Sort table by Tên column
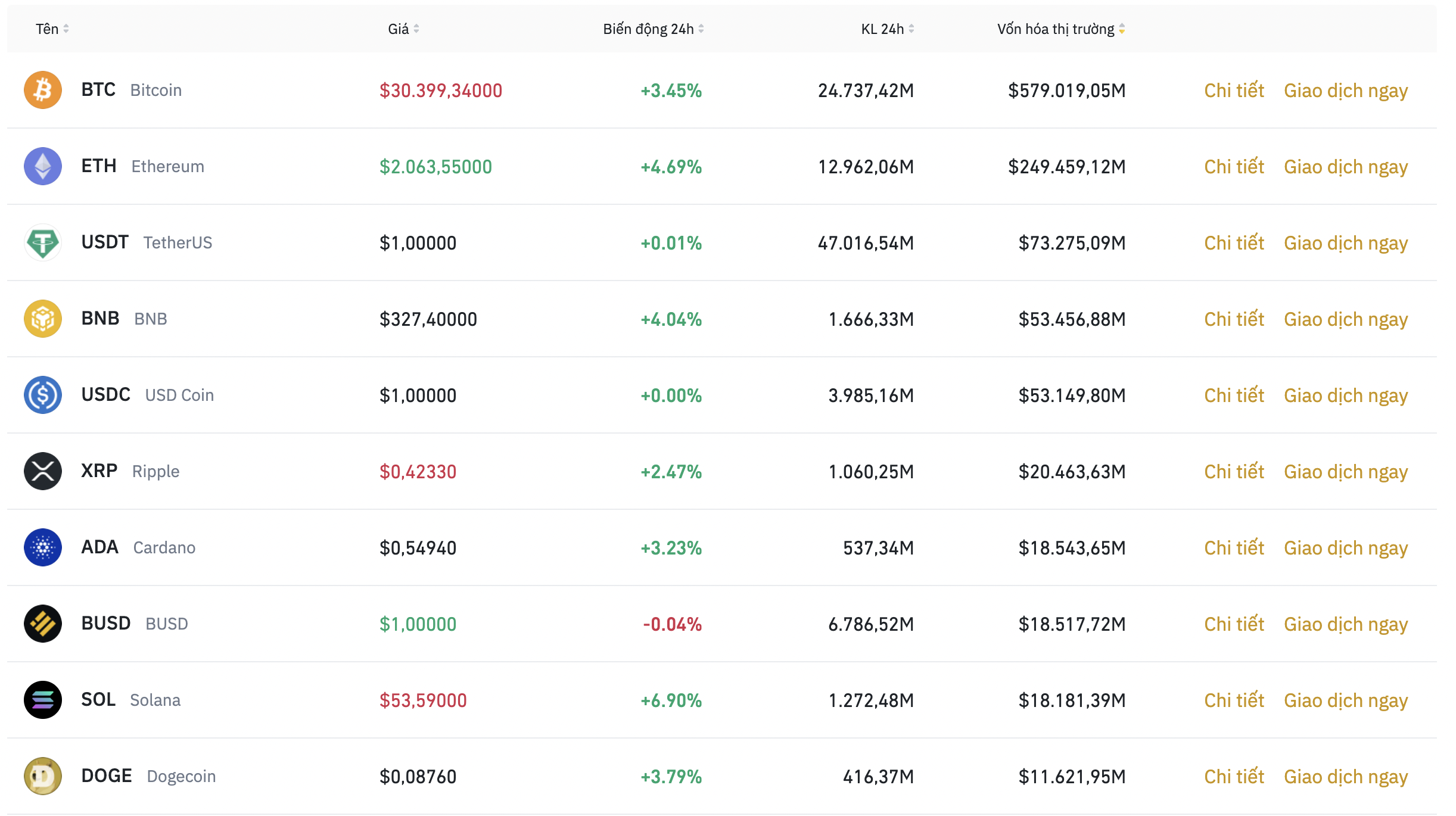This screenshot has width=1456, height=816. point(52,29)
